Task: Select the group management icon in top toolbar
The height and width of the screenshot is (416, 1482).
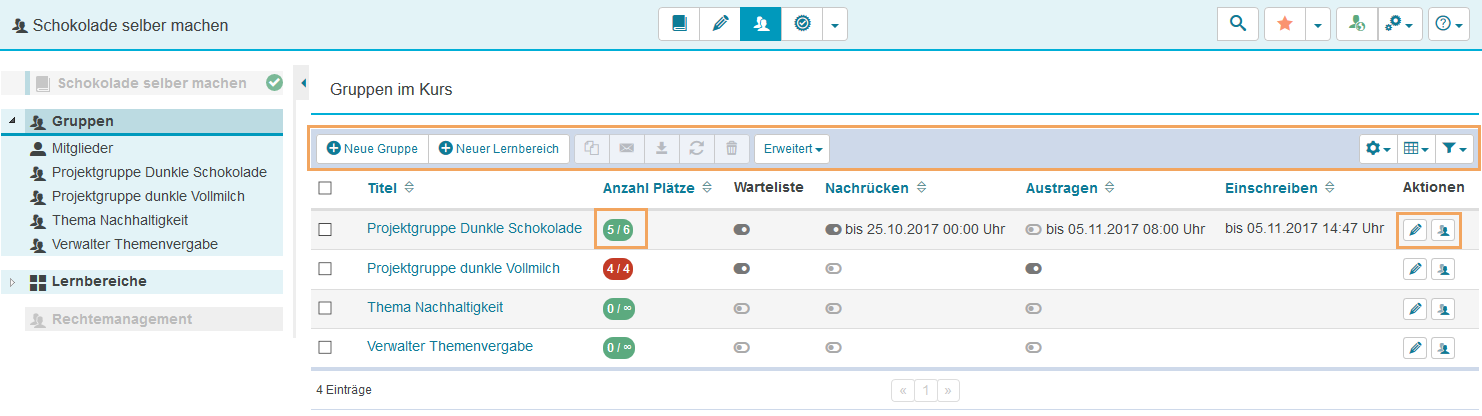Action: [761, 24]
